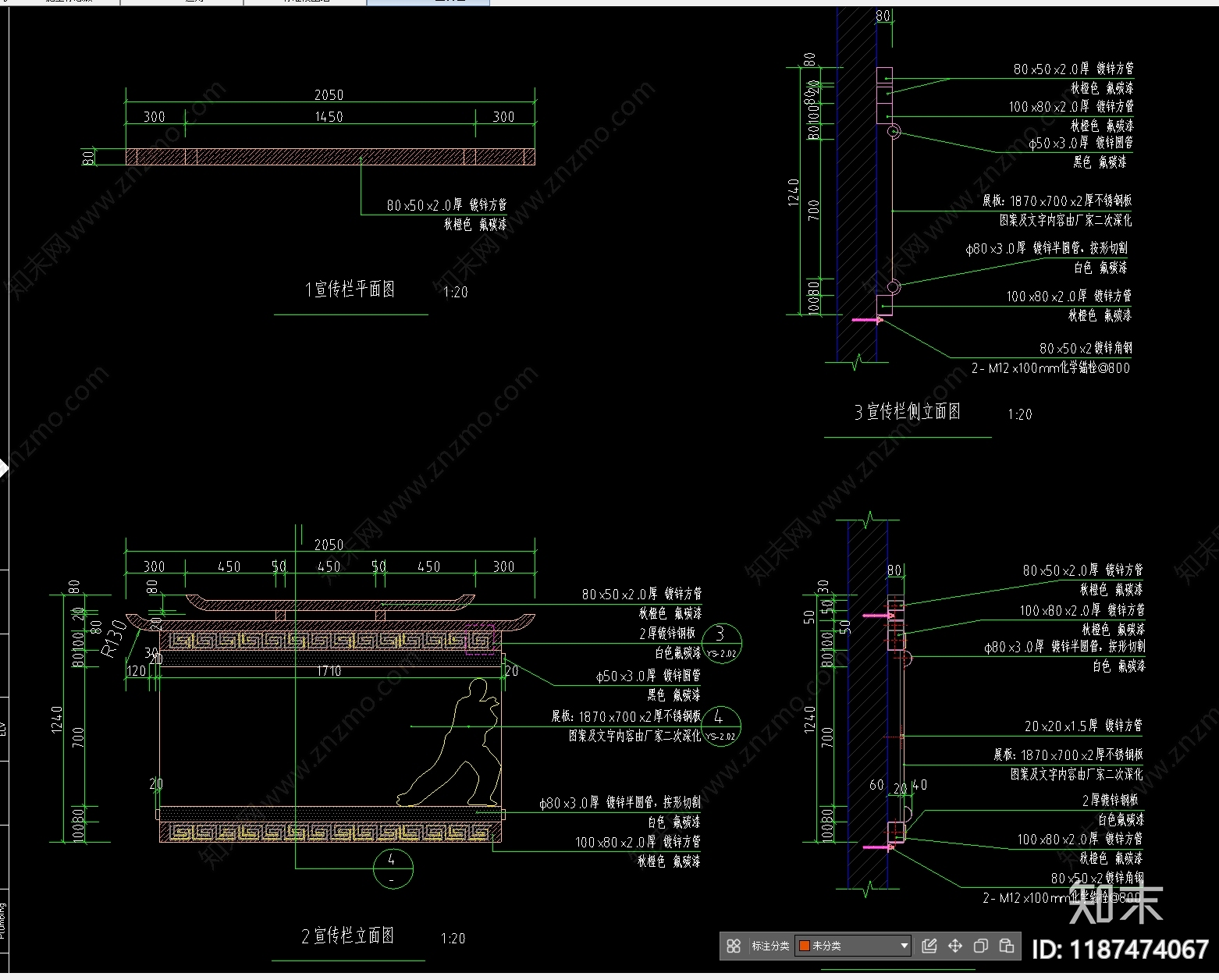Click the R130 radius label
The width and height of the screenshot is (1219, 980).
(x=115, y=637)
